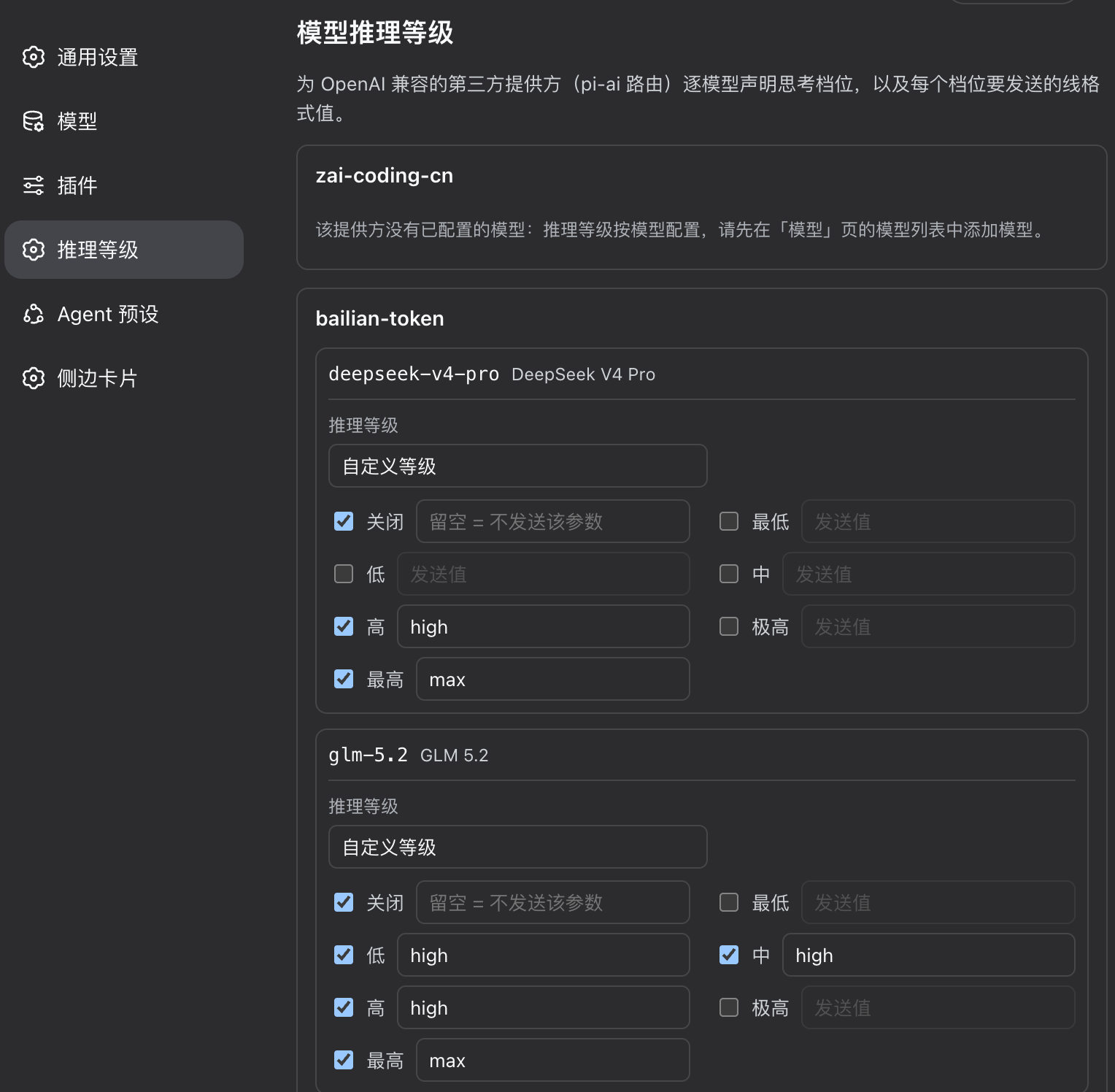
Task: Click the 模型推理等级 page heading
Action: click(375, 33)
